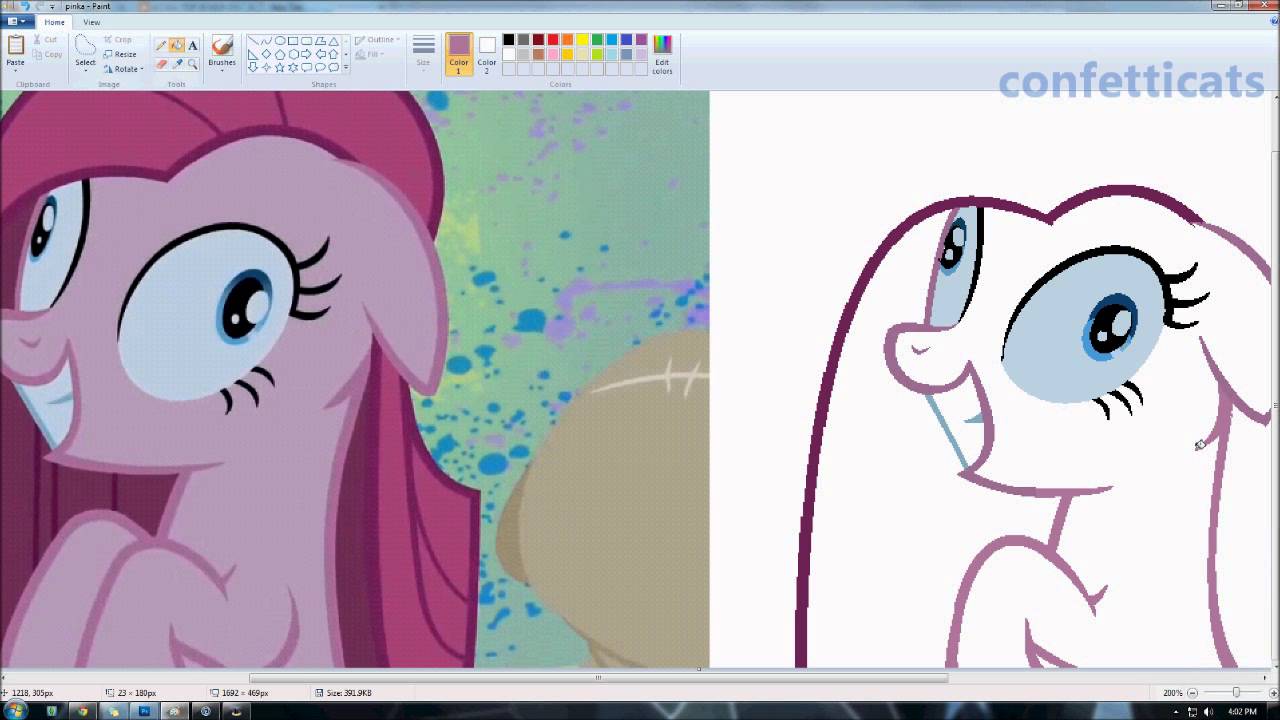Select the Eraser tool
The image size is (1280, 720).
click(x=161, y=64)
